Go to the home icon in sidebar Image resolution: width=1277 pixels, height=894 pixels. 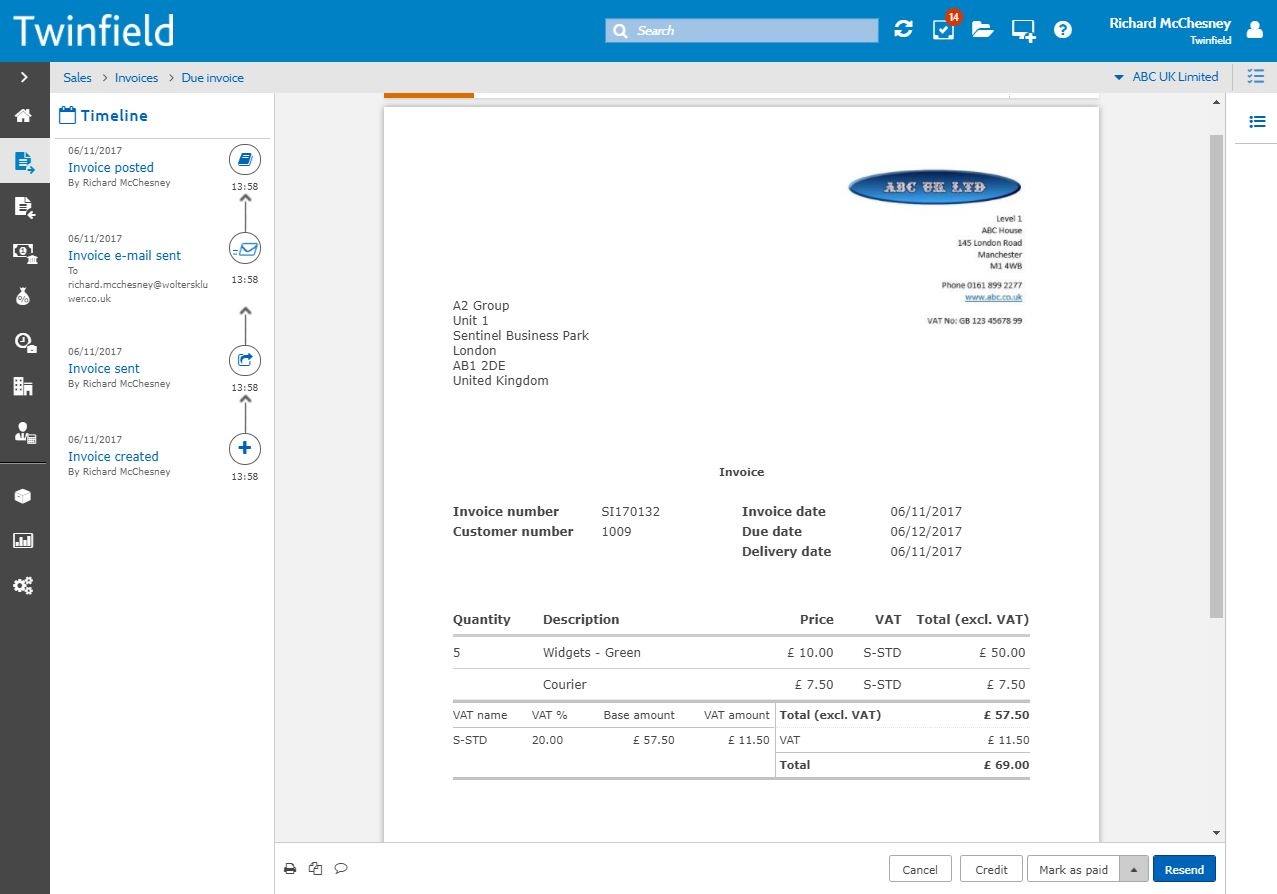click(x=24, y=116)
